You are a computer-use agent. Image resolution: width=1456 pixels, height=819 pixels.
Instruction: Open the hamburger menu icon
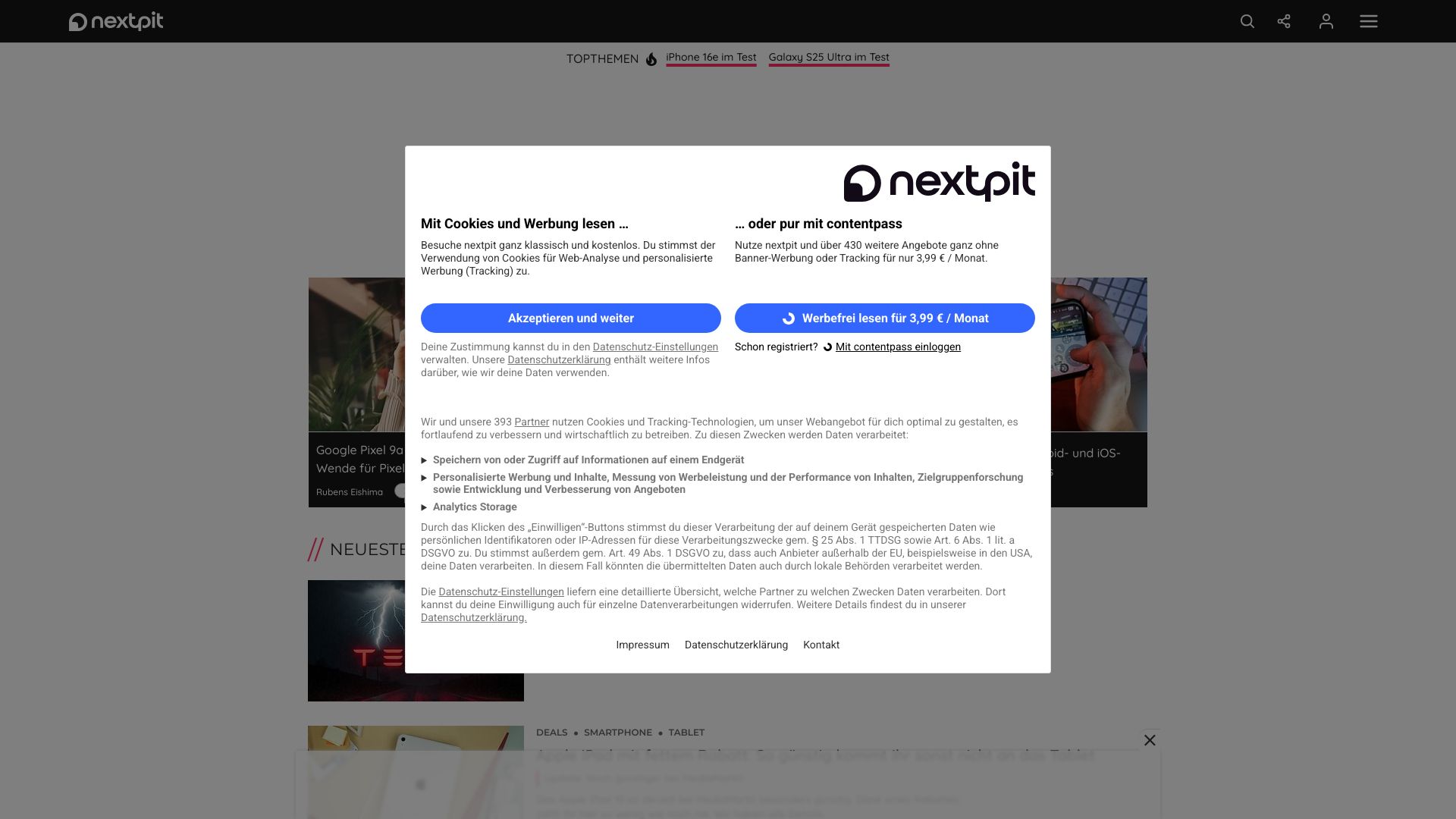[x=1368, y=21]
